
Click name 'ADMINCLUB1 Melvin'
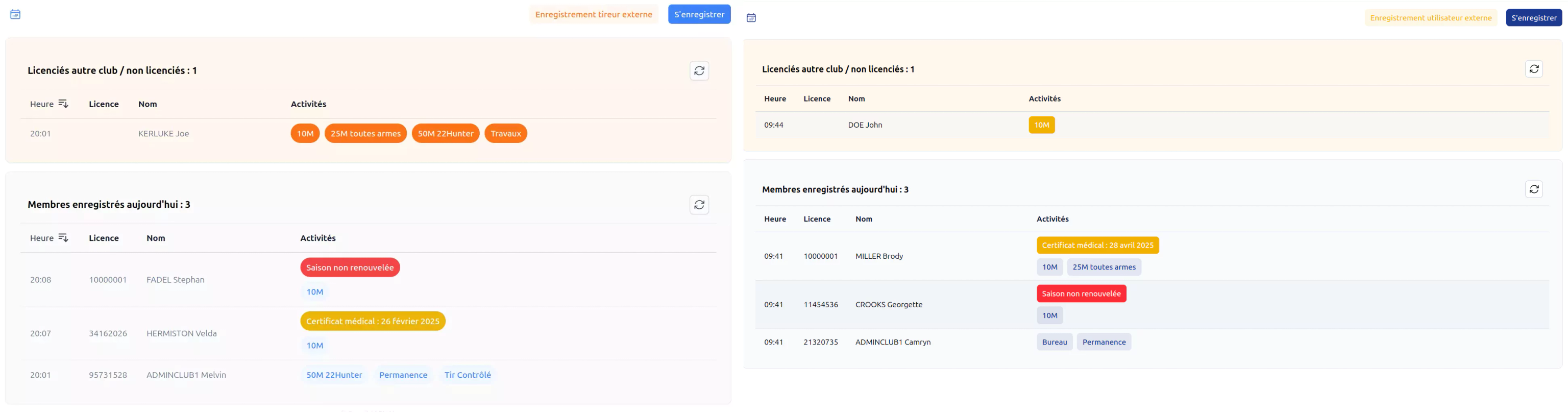(186, 375)
